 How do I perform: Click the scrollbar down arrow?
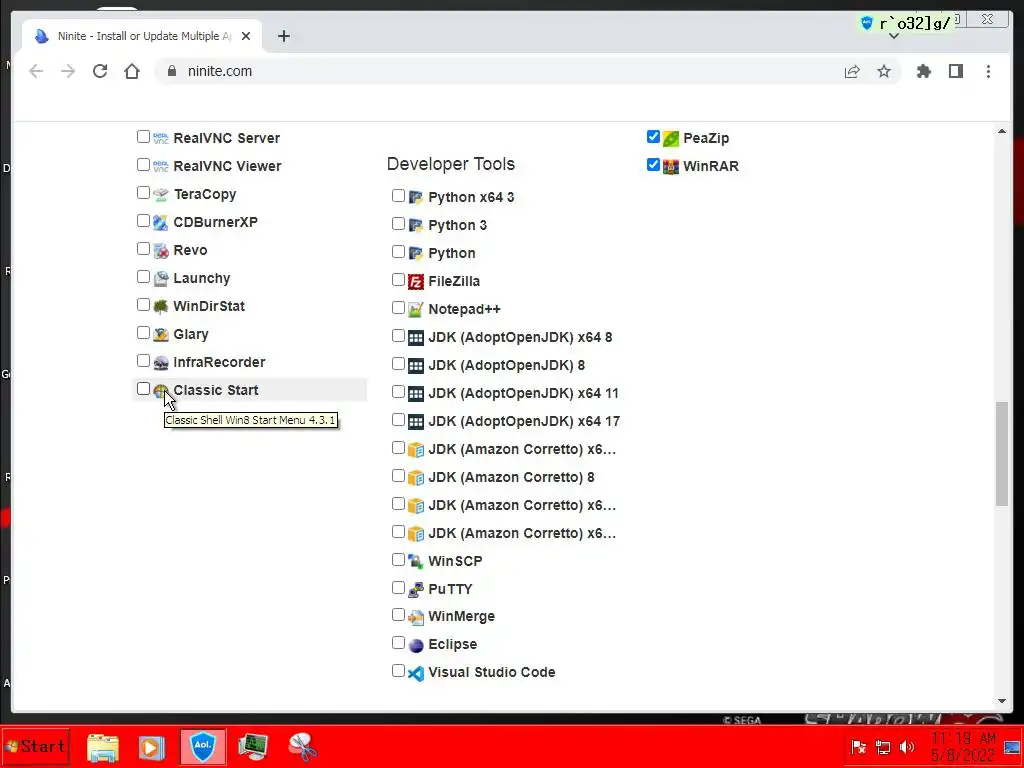tap(1002, 701)
